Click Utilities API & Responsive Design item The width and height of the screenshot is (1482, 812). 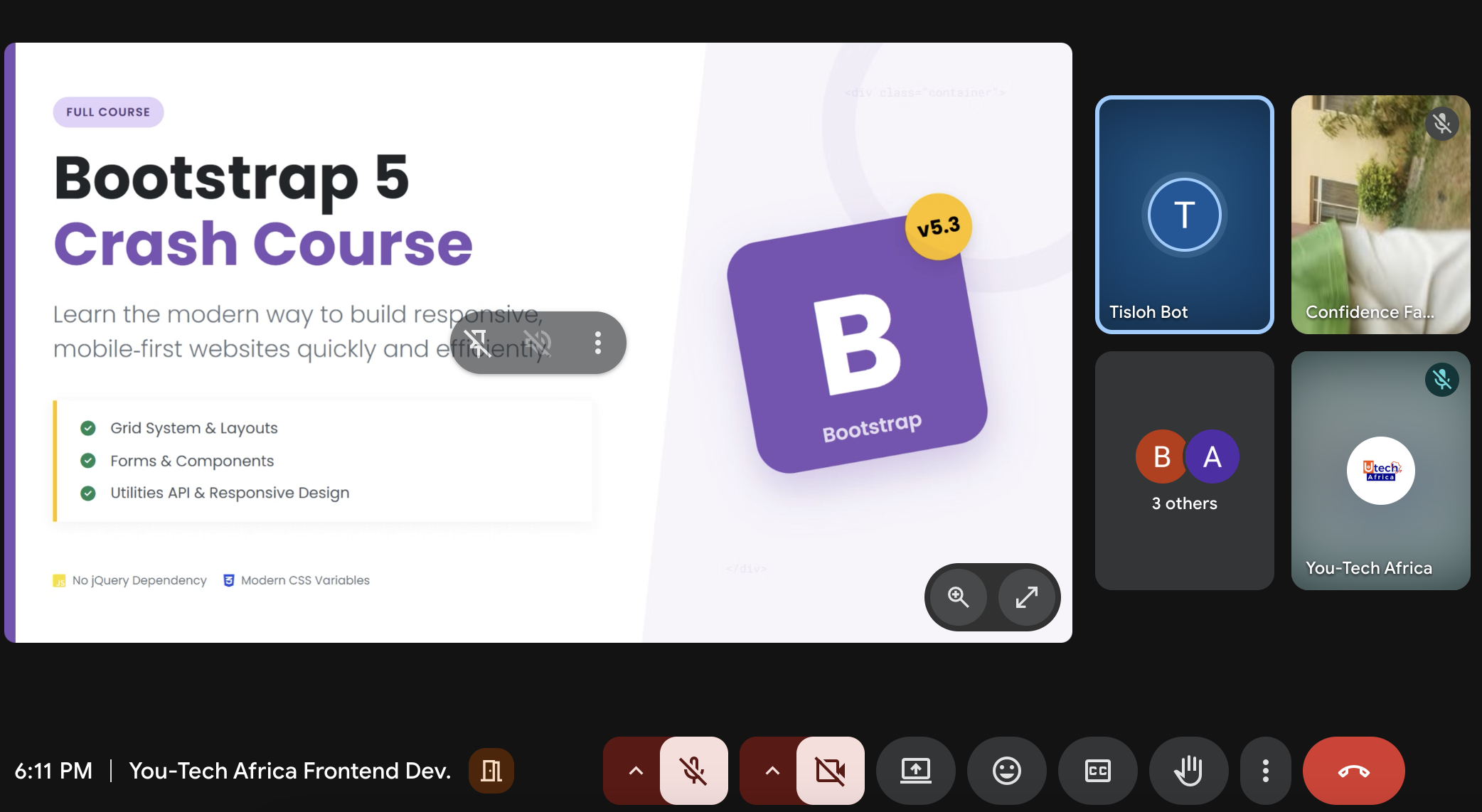(230, 493)
